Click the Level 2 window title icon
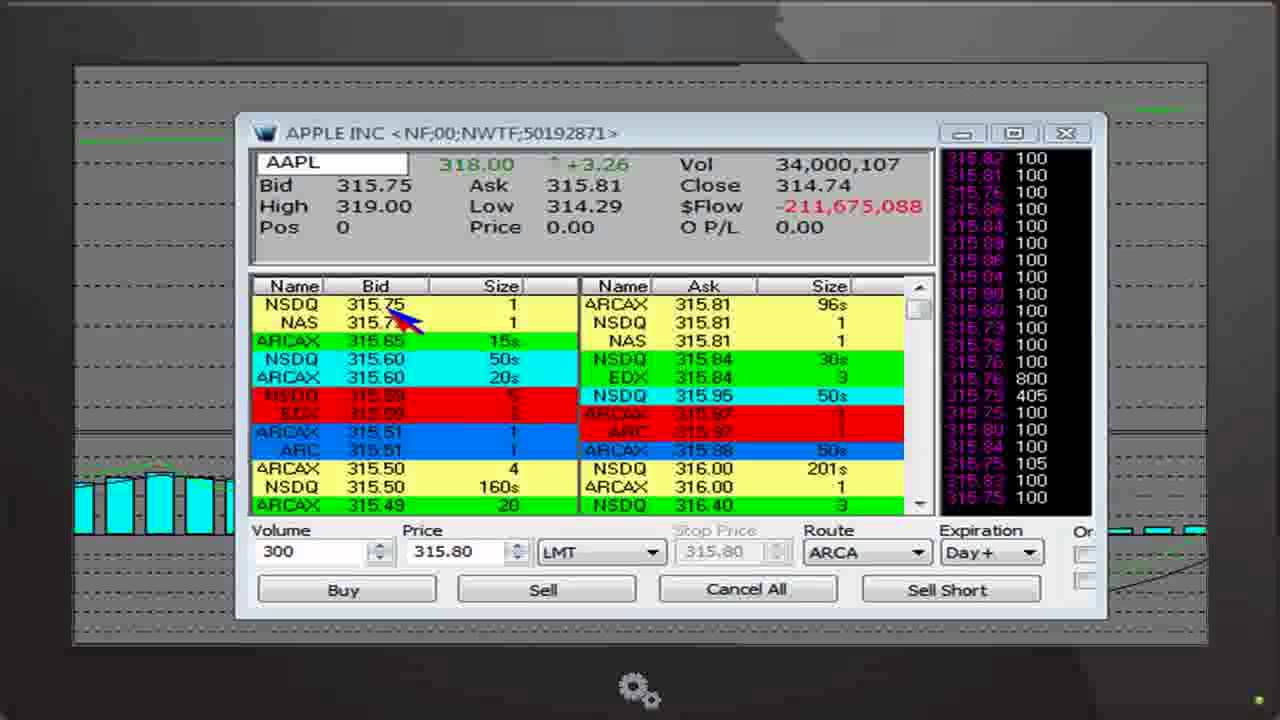The image size is (1280, 720). tap(264, 133)
